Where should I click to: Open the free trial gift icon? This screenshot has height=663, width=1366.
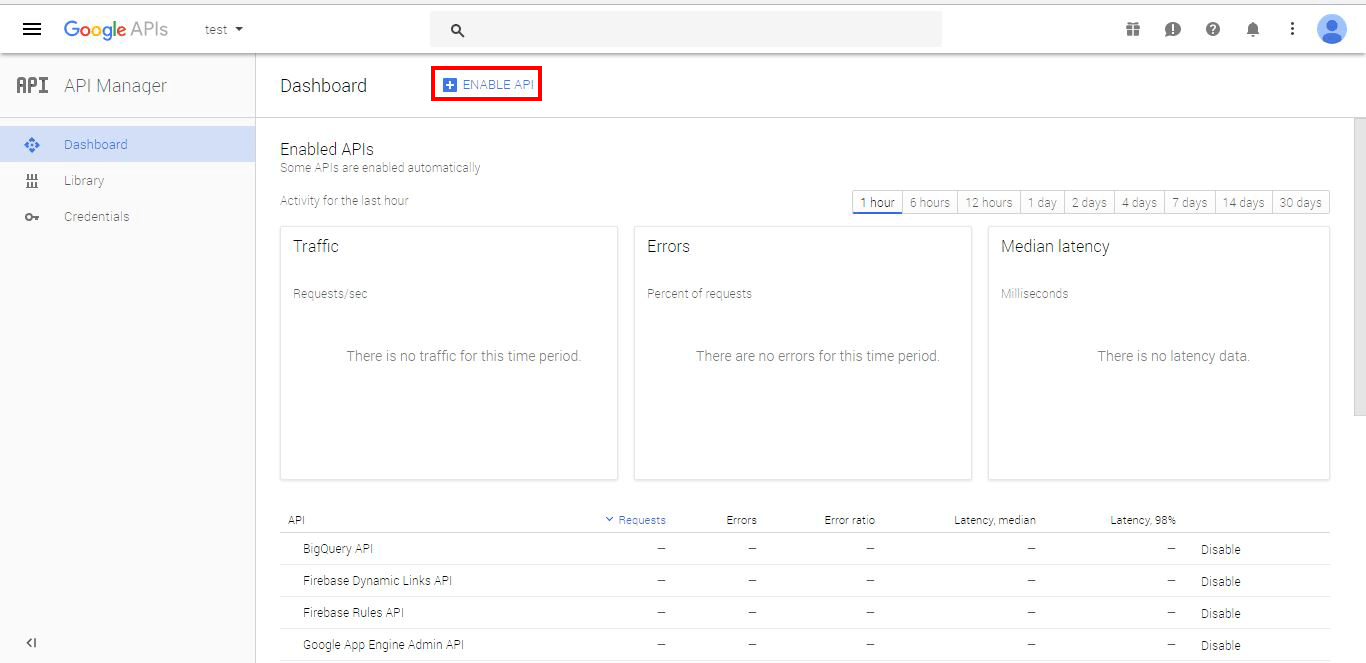click(x=1133, y=29)
